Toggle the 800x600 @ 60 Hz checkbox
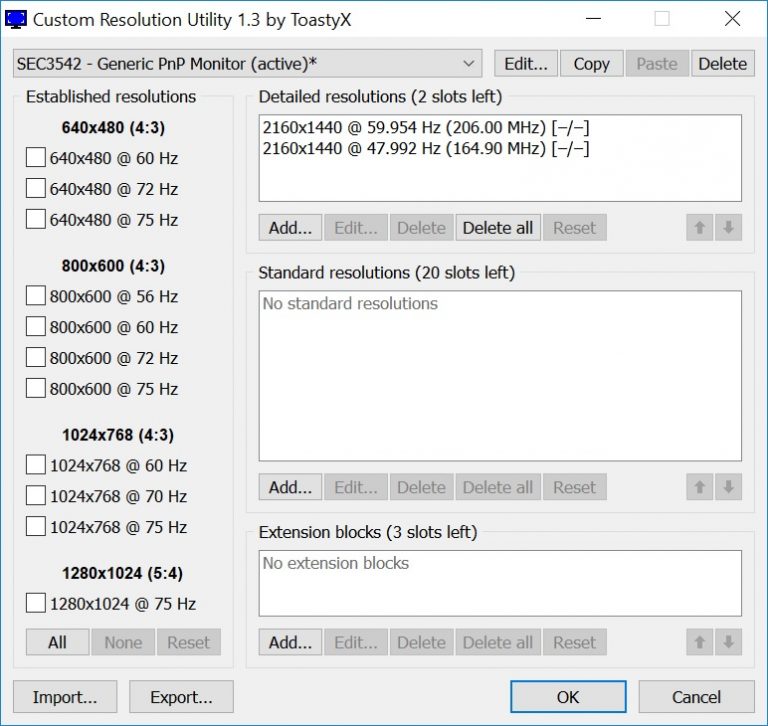 tap(36, 327)
